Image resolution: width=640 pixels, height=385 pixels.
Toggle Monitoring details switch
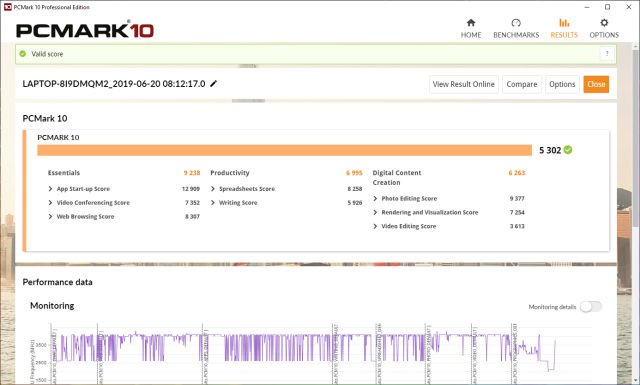pyautogui.click(x=591, y=307)
